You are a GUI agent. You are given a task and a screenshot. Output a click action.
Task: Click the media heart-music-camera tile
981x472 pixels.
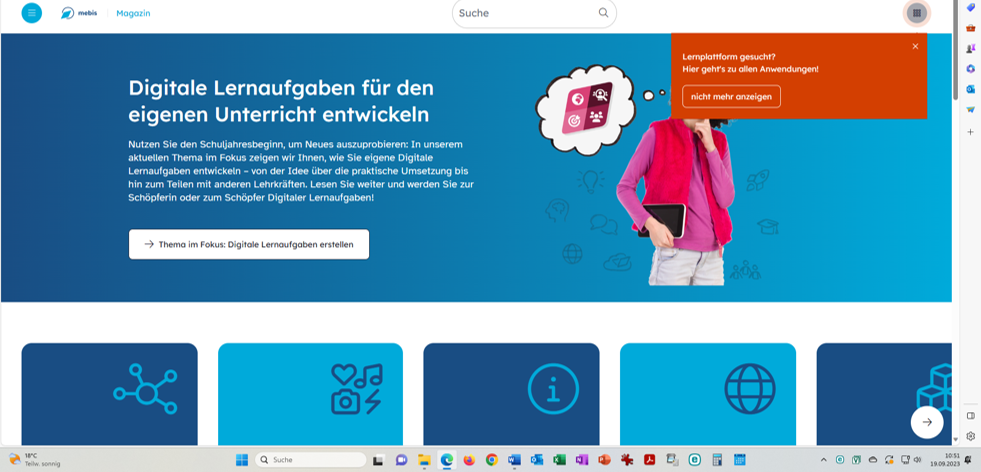[310, 394]
